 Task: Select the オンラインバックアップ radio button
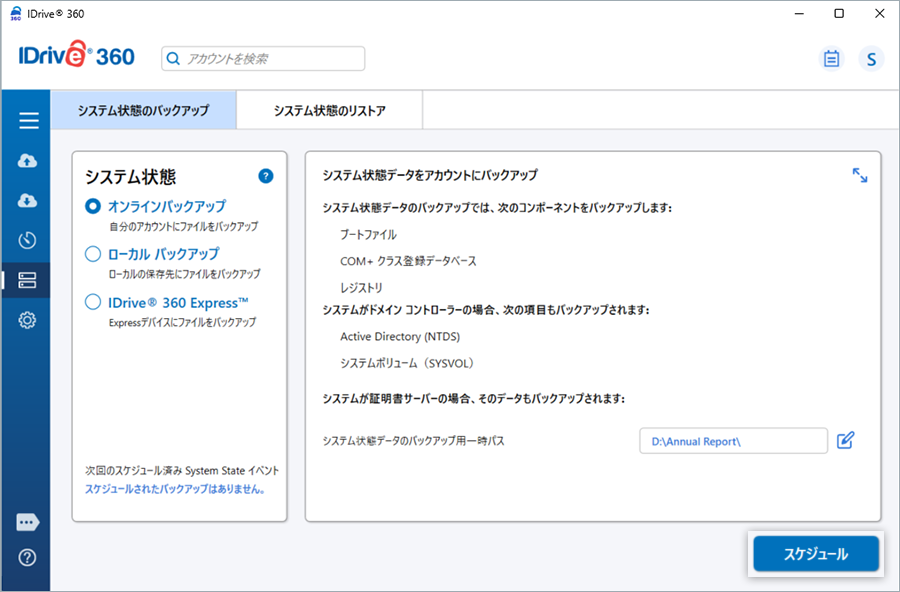pyautogui.click(x=93, y=206)
